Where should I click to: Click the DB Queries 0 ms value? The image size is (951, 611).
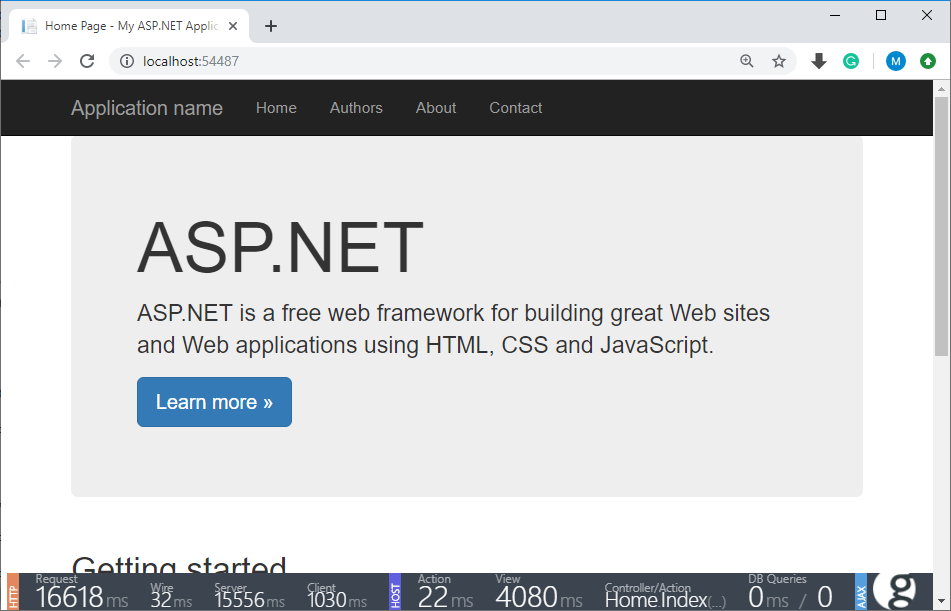(767, 597)
